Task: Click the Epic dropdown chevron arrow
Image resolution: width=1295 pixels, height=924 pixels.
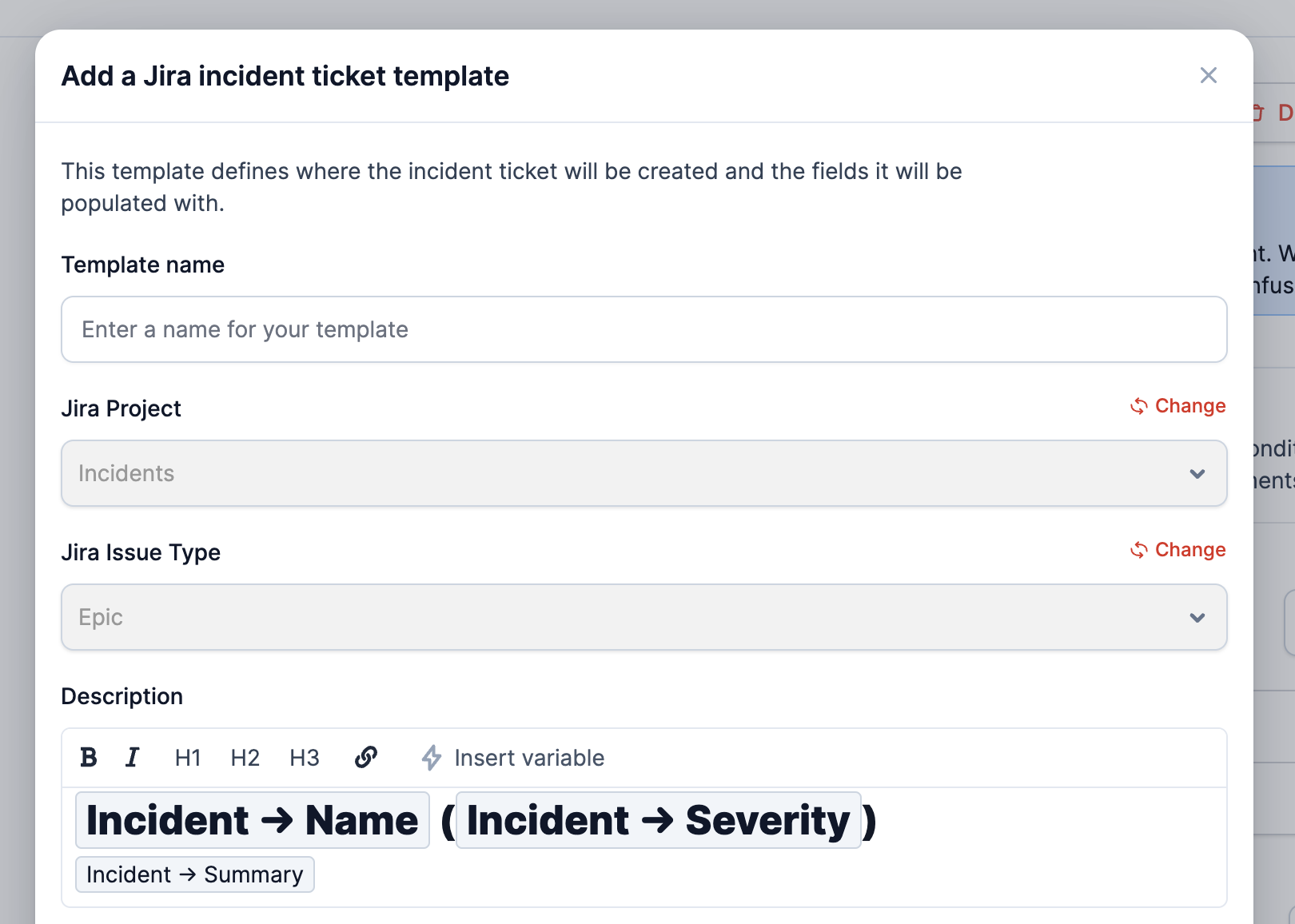Action: [x=1197, y=618]
